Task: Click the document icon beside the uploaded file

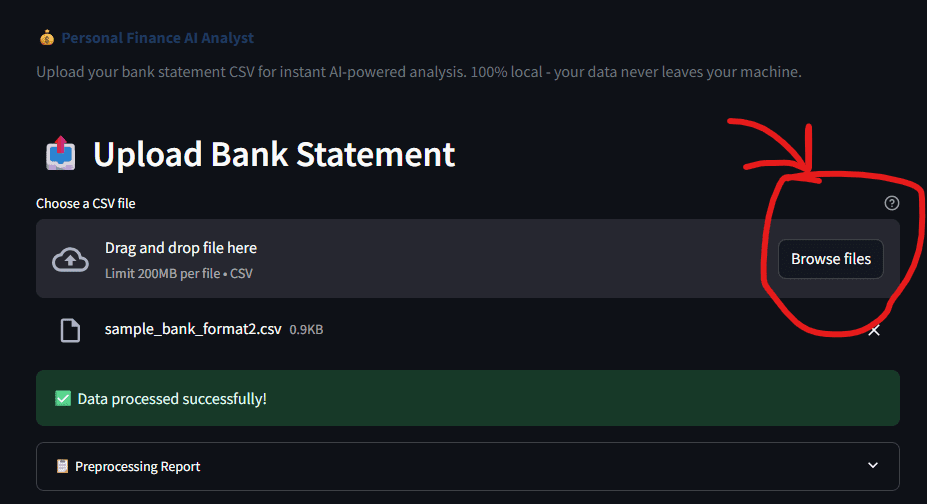Action: pos(70,330)
